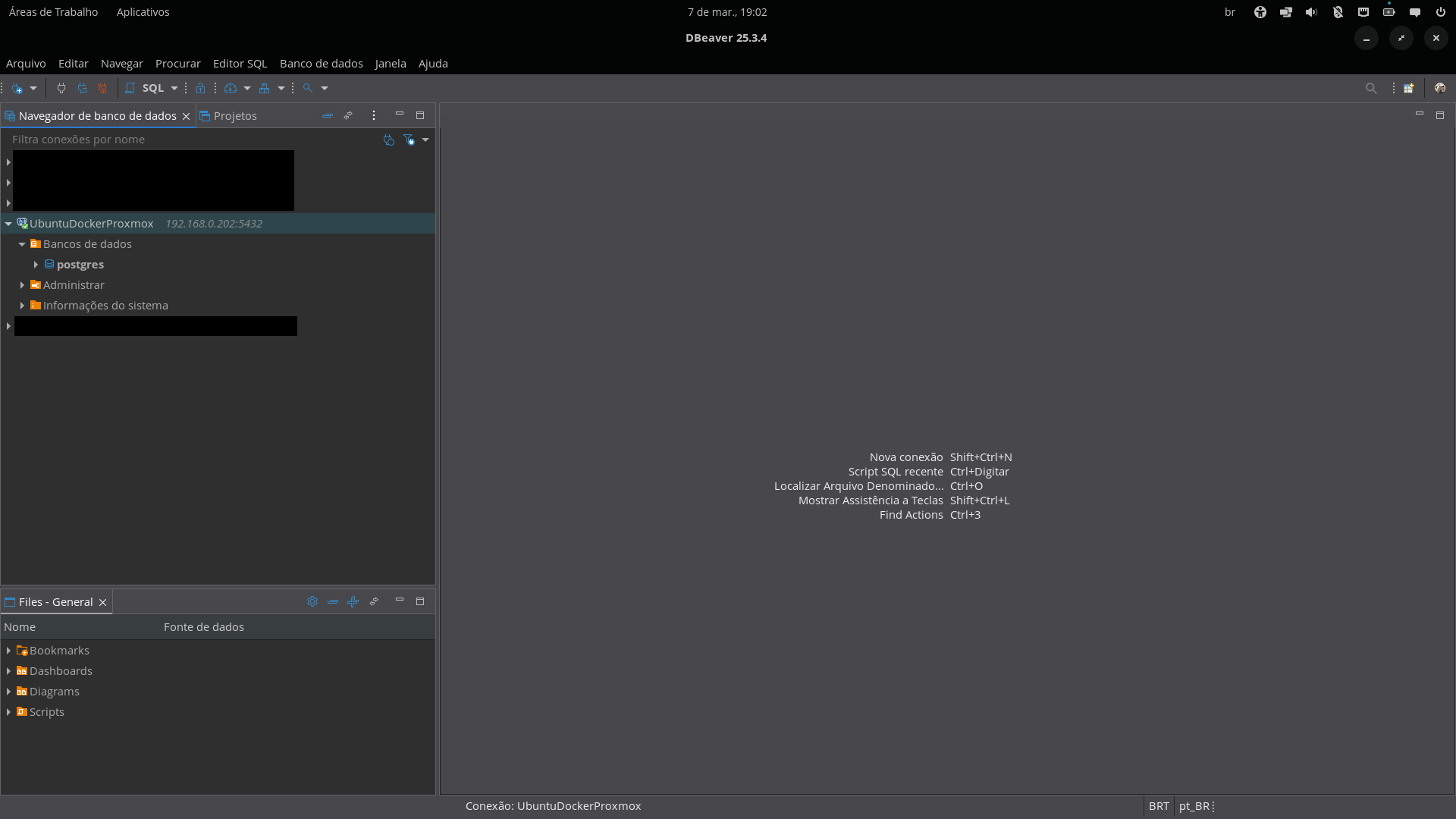1456x819 pixels.
Task: Open the Banco de dados menu
Action: (x=322, y=64)
